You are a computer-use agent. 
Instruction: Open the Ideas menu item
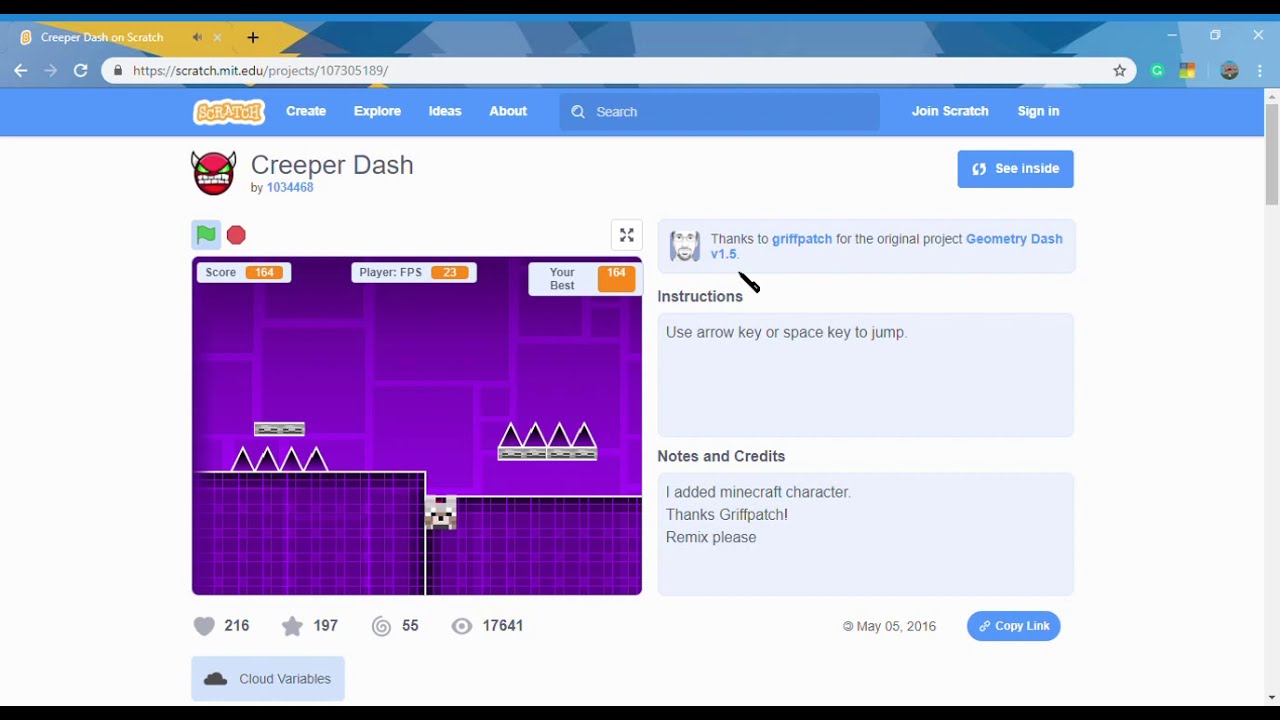pos(445,111)
